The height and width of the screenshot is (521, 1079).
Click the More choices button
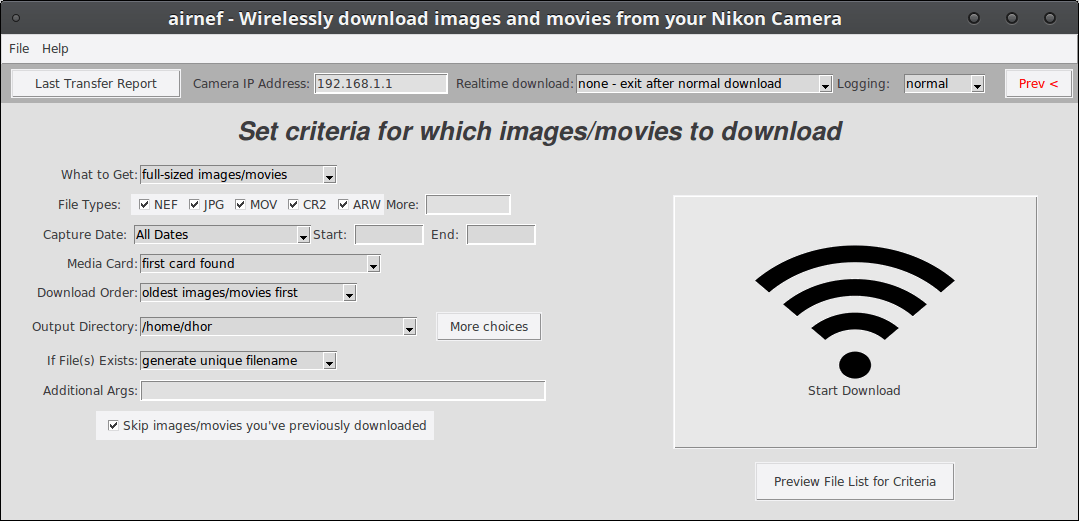tap(489, 327)
